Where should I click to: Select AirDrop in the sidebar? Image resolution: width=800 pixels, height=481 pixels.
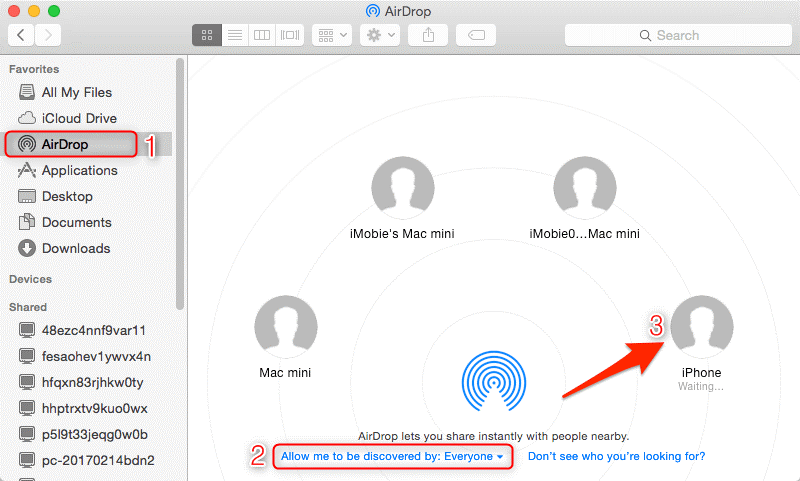71,144
